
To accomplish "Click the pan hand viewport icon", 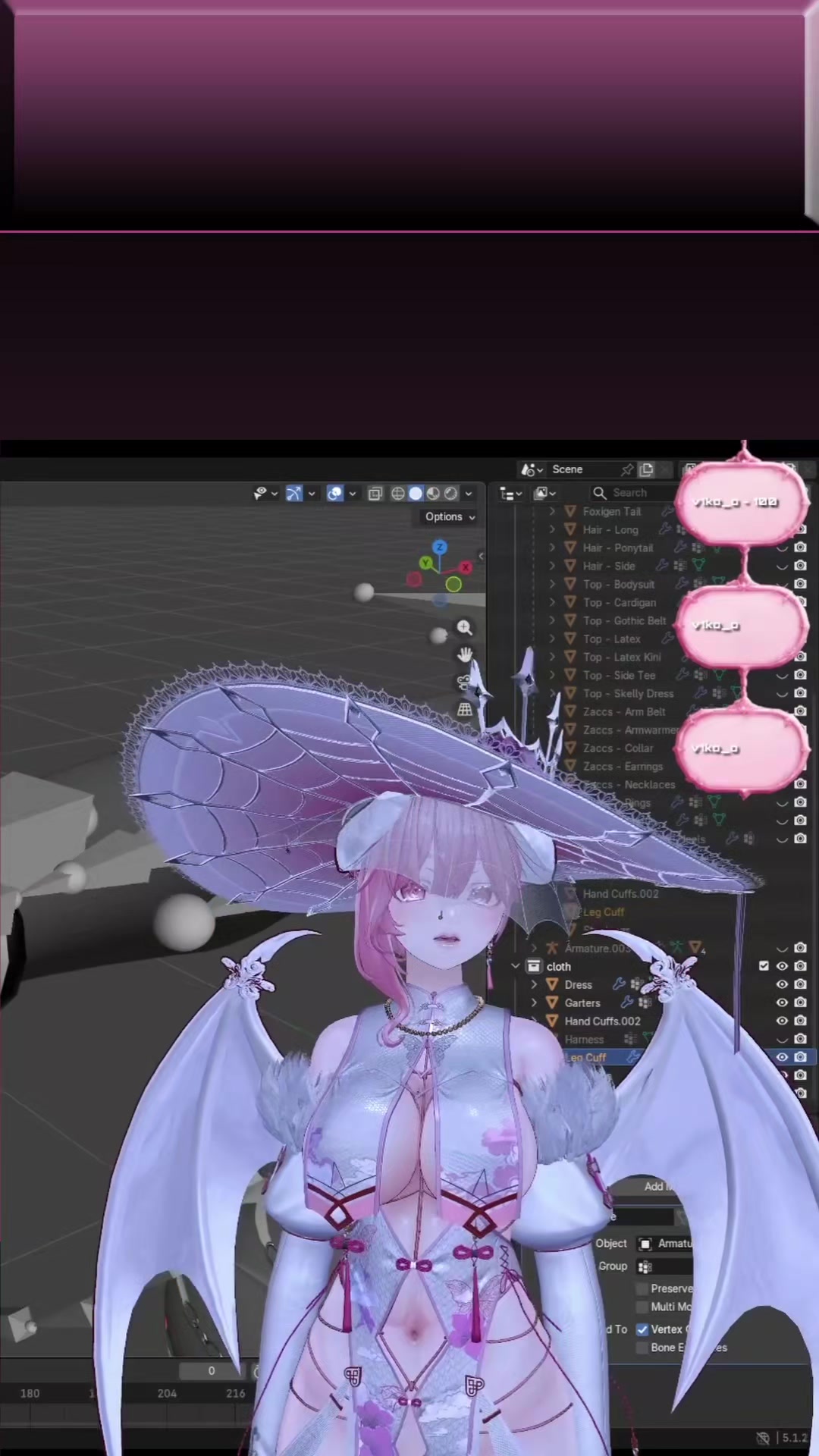I will tap(464, 654).
